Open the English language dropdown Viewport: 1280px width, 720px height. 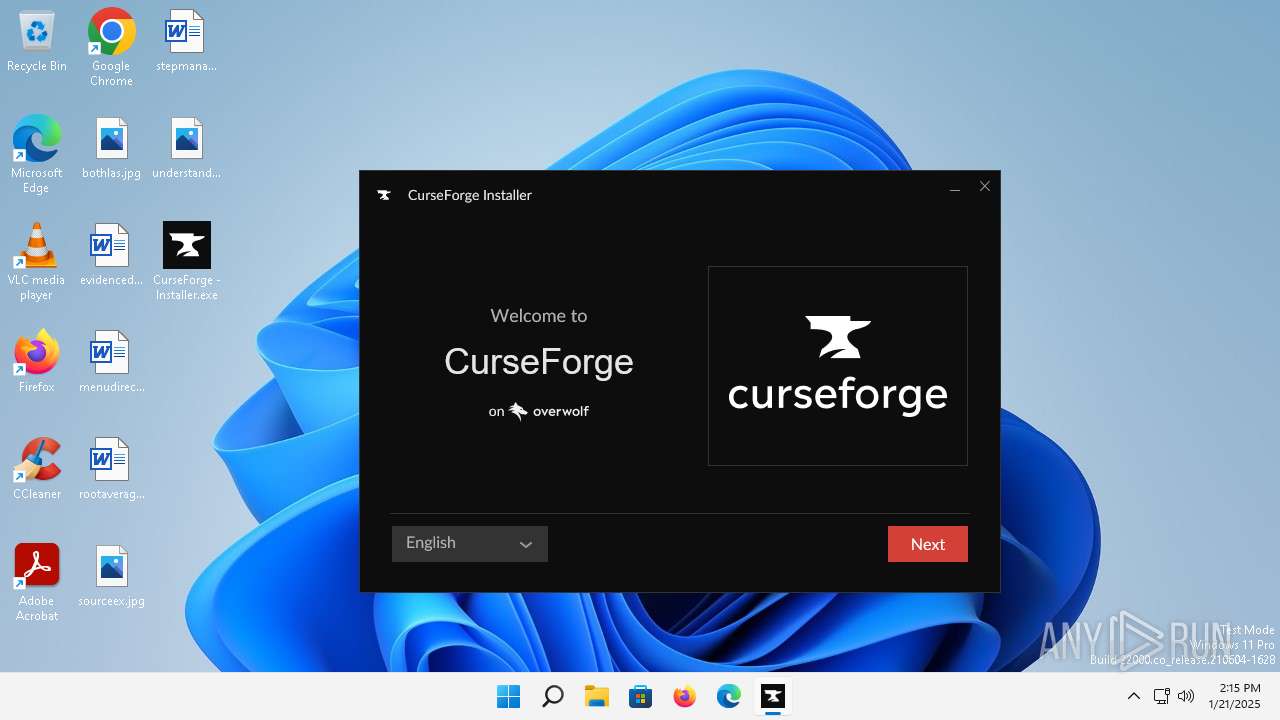pos(469,544)
